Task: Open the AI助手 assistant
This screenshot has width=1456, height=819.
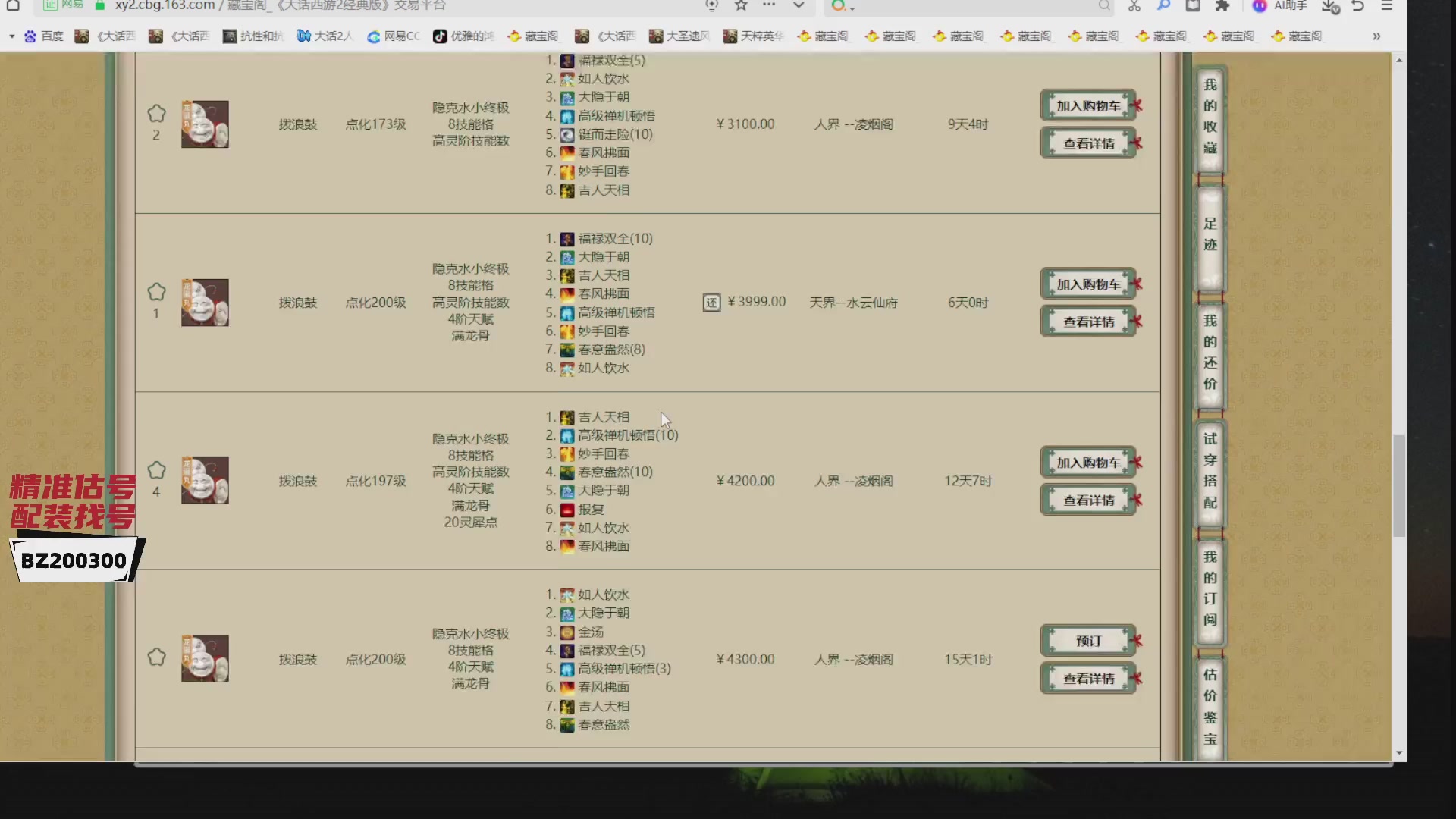Action: [x=1280, y=6]
